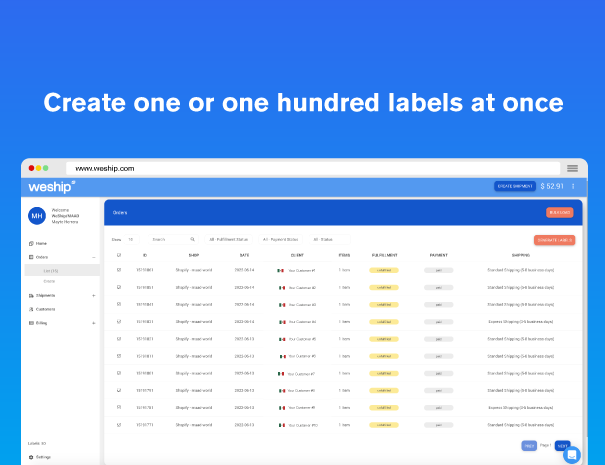
Task: Toggle the checkbox for Your Customer #3 order
Action: pos(119,304)
